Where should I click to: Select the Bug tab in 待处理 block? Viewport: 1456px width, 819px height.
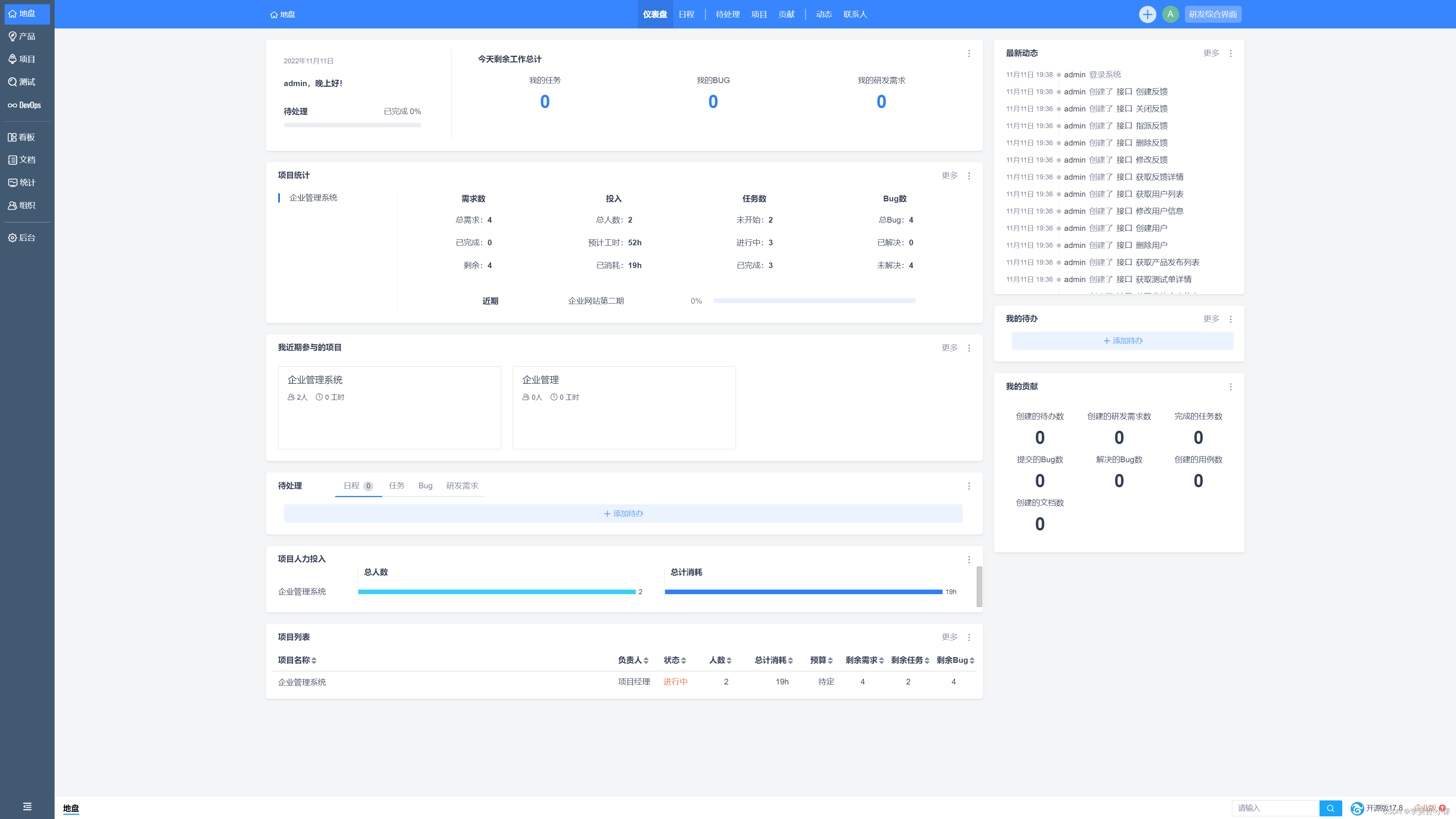tap(425, 486)
